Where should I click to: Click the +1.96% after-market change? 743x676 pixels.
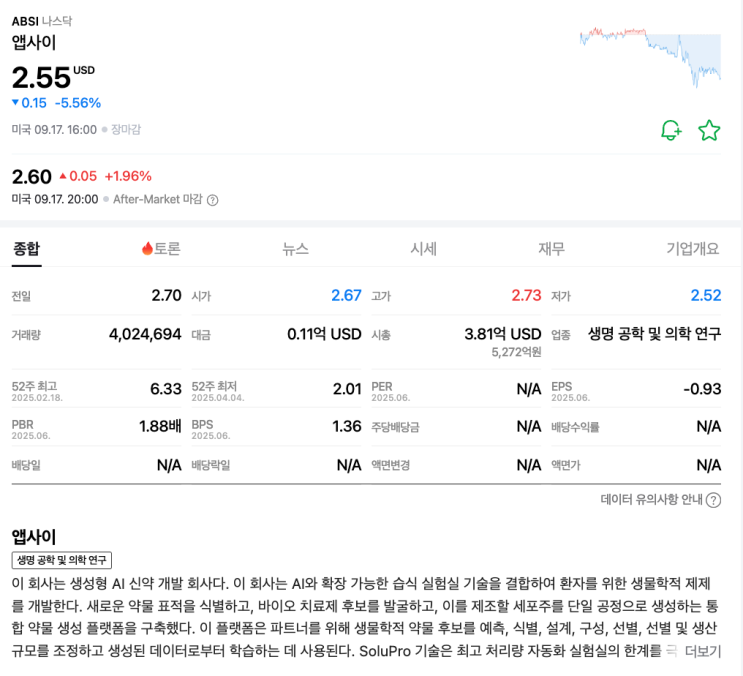click(128, 177)
